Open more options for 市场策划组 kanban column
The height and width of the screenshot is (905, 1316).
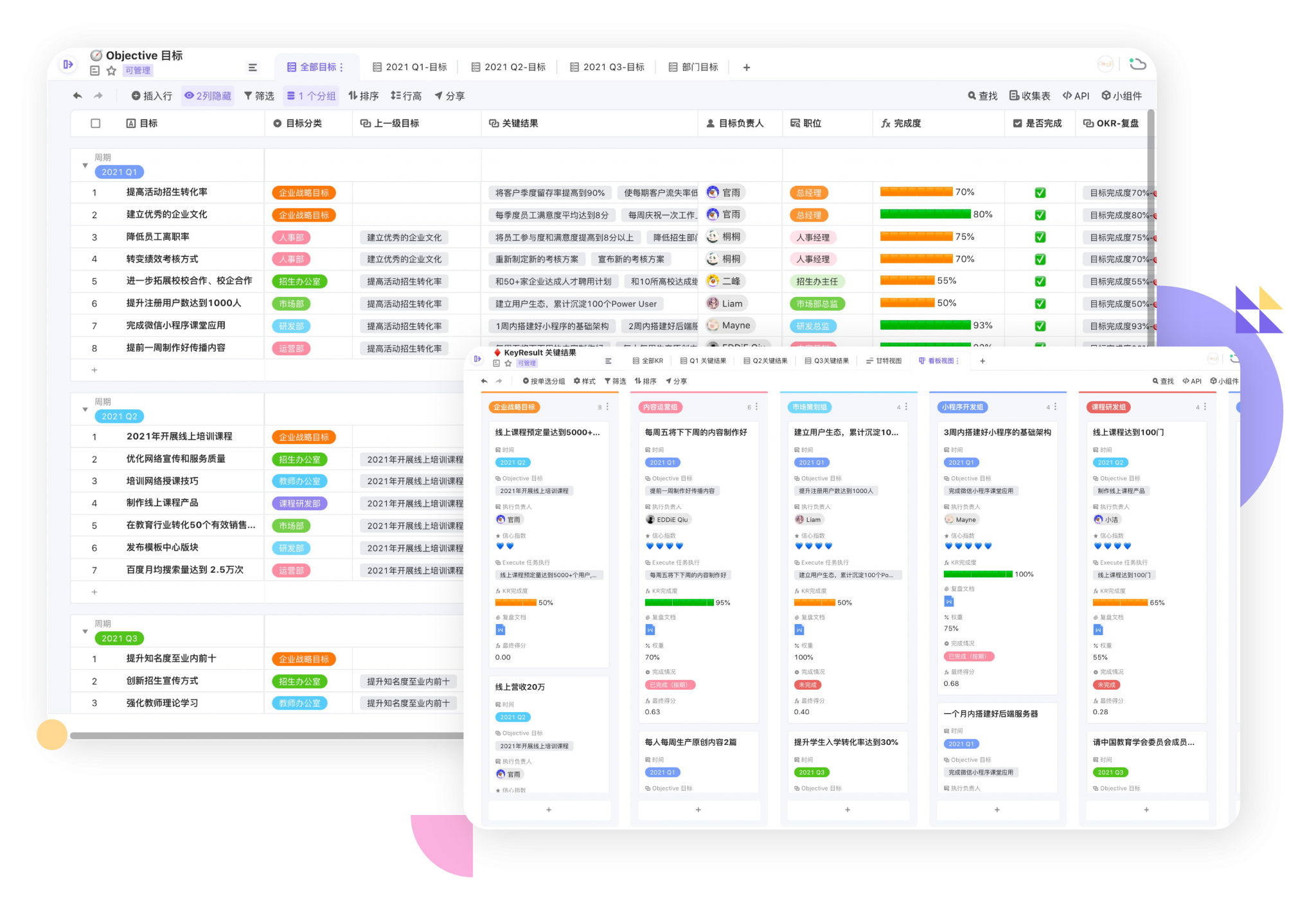click(906, 407)
